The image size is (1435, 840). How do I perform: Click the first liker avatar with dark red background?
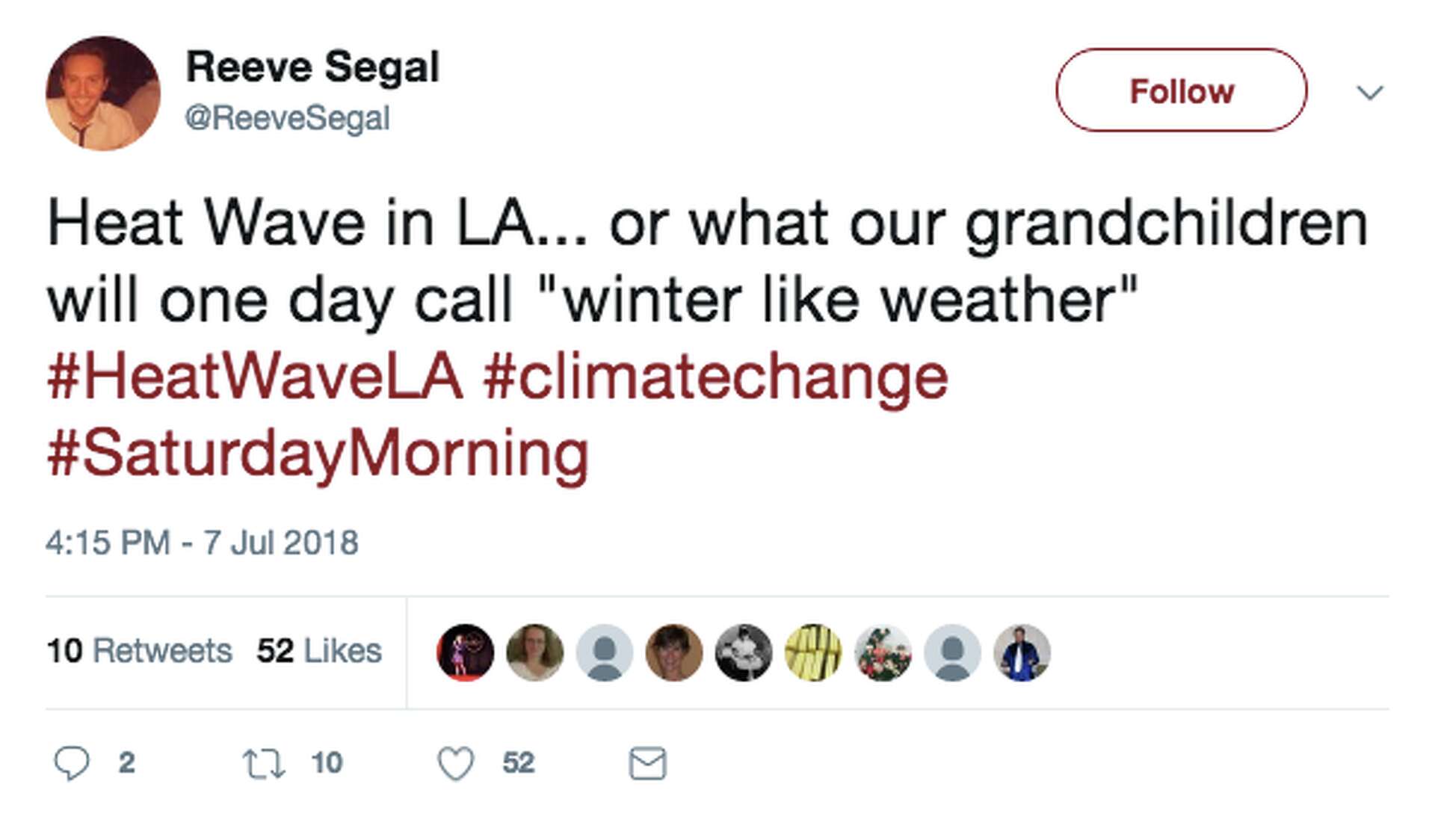[465, 652]
